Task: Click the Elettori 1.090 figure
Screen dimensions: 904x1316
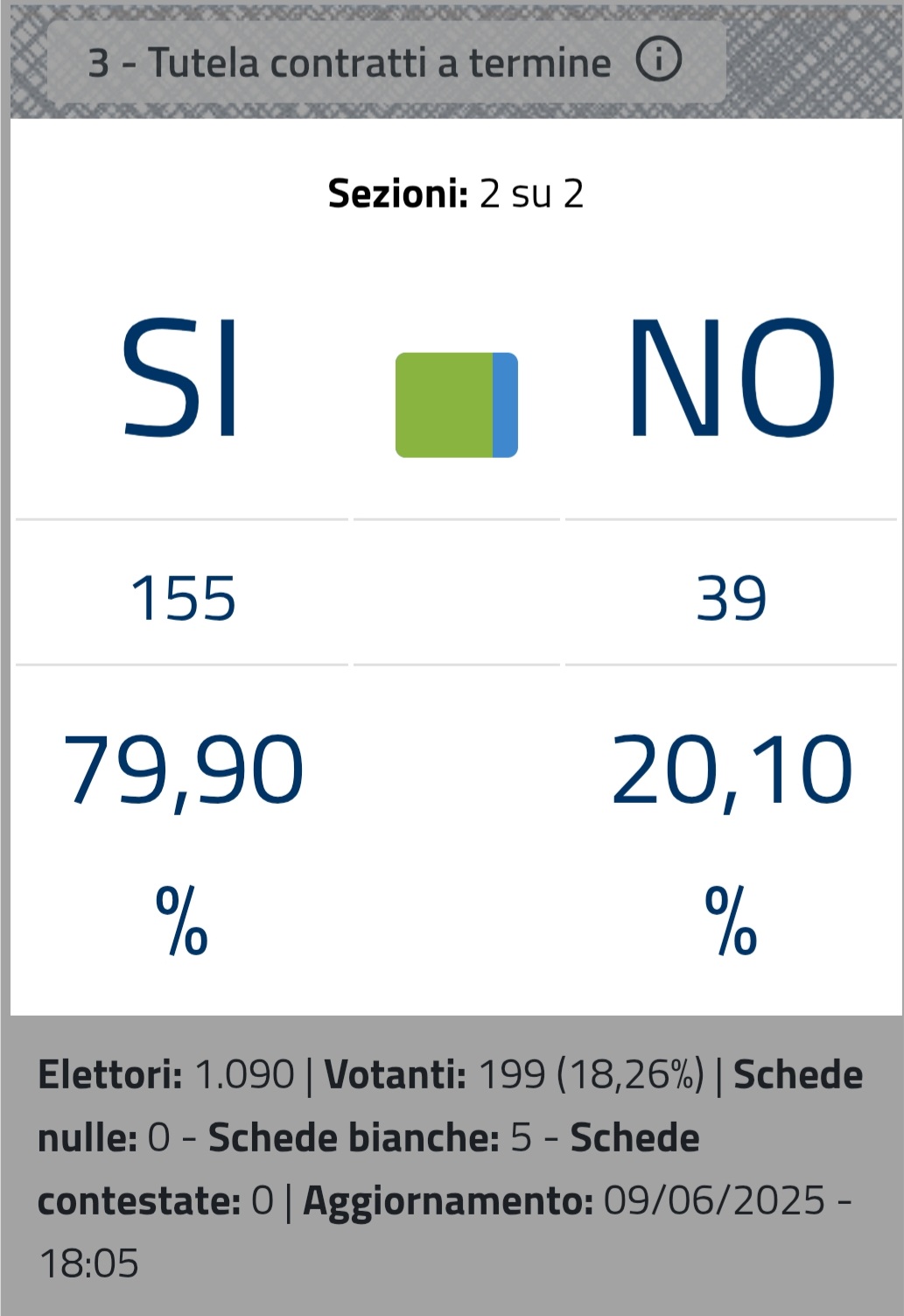Action: coord(244,1074)
